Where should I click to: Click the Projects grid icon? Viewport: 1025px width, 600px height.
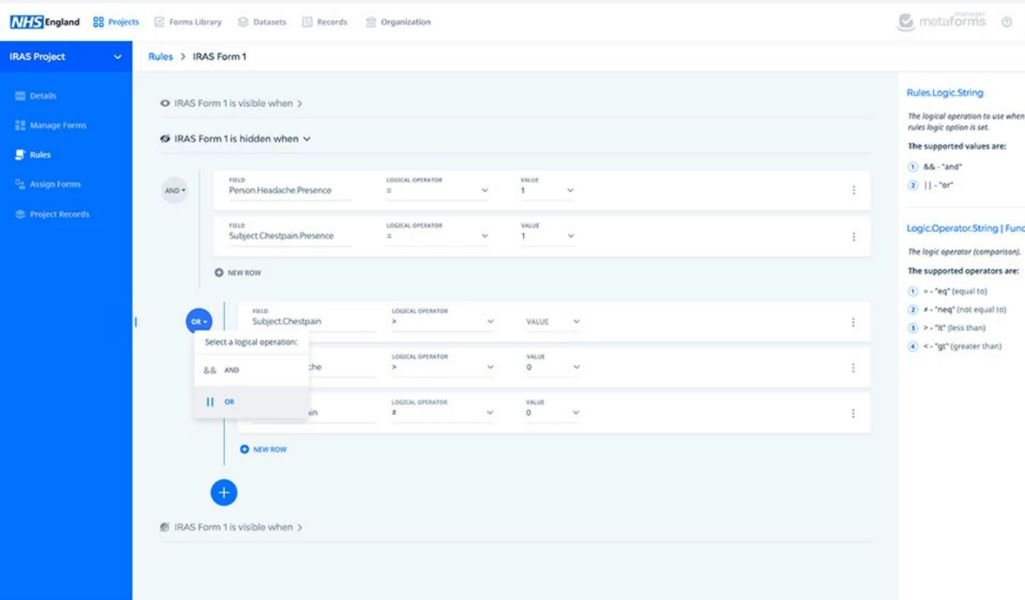coord(98,22)
